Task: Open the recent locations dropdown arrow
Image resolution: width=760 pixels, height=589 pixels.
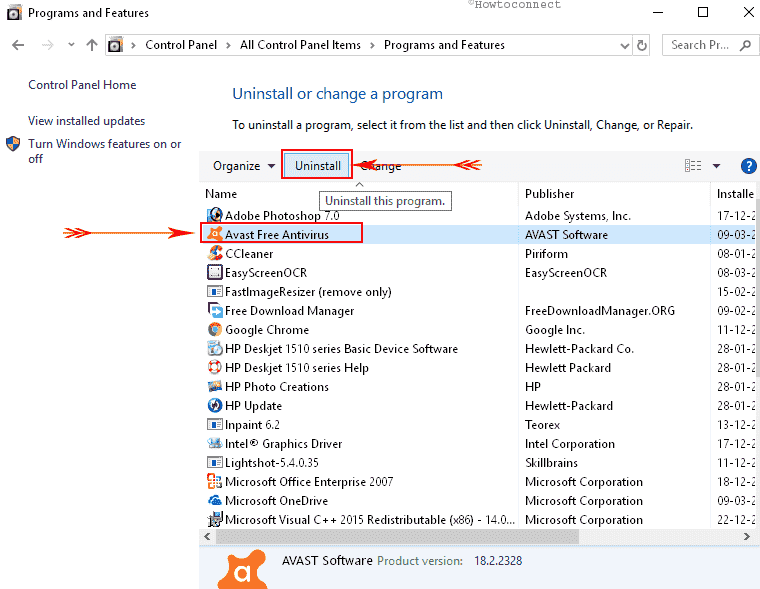Action: pyautogui.click(x=71, y=45)
